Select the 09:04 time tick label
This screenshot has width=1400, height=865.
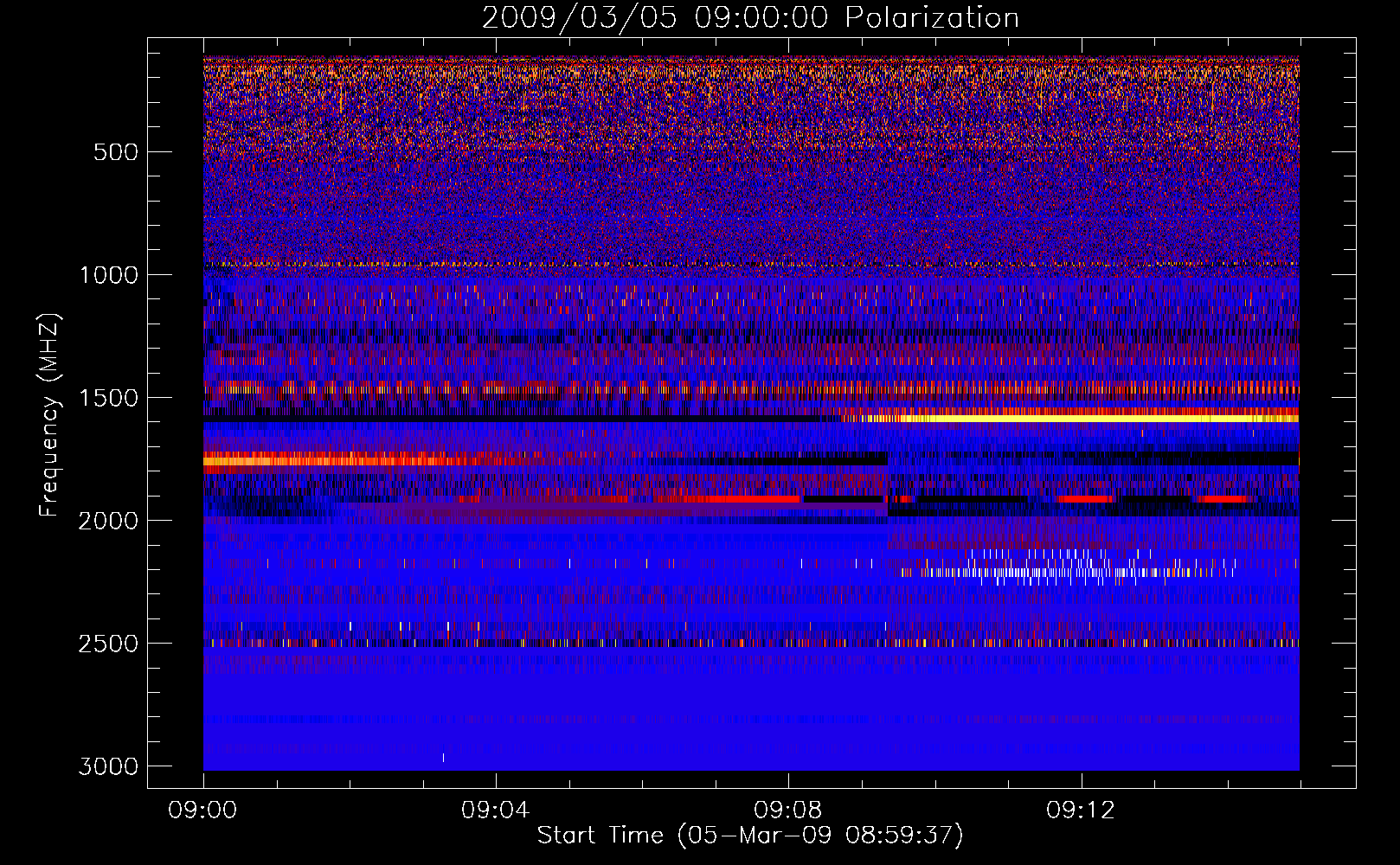click(496, 811)
